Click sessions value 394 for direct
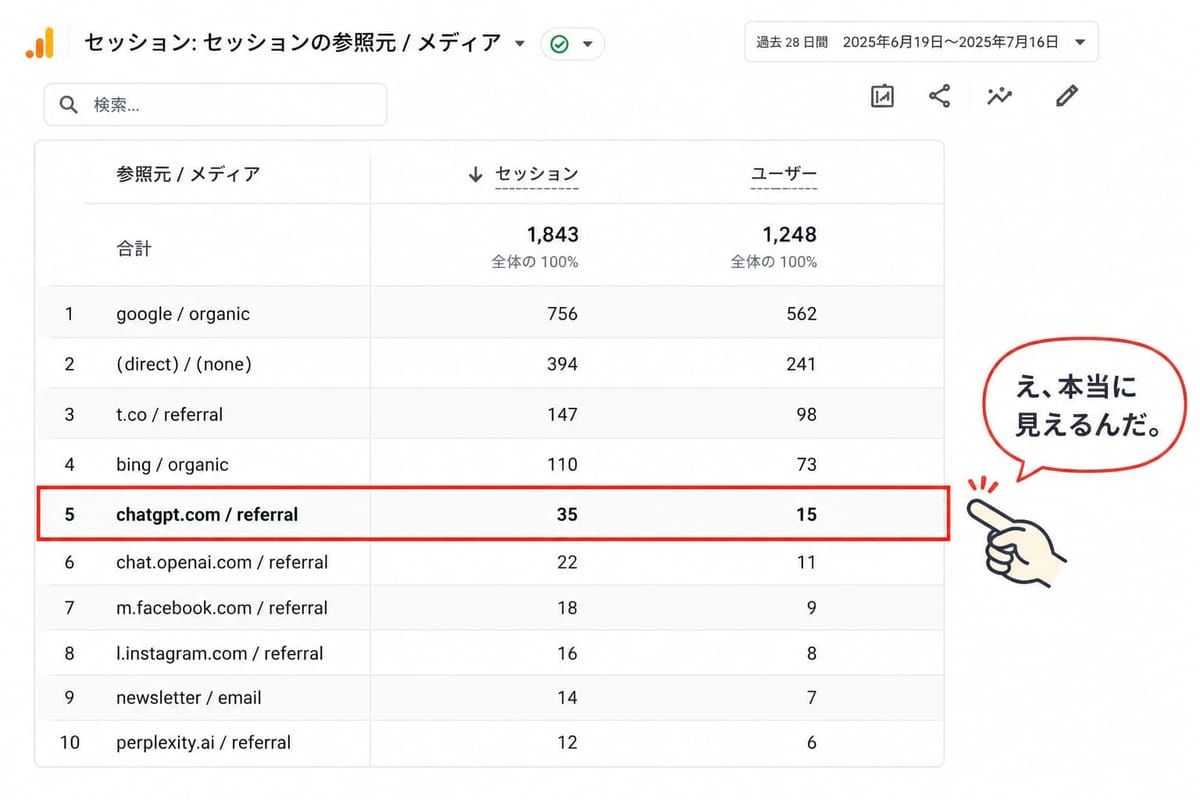Screen dimensions: 1200x800 click(x=562, y=364)
